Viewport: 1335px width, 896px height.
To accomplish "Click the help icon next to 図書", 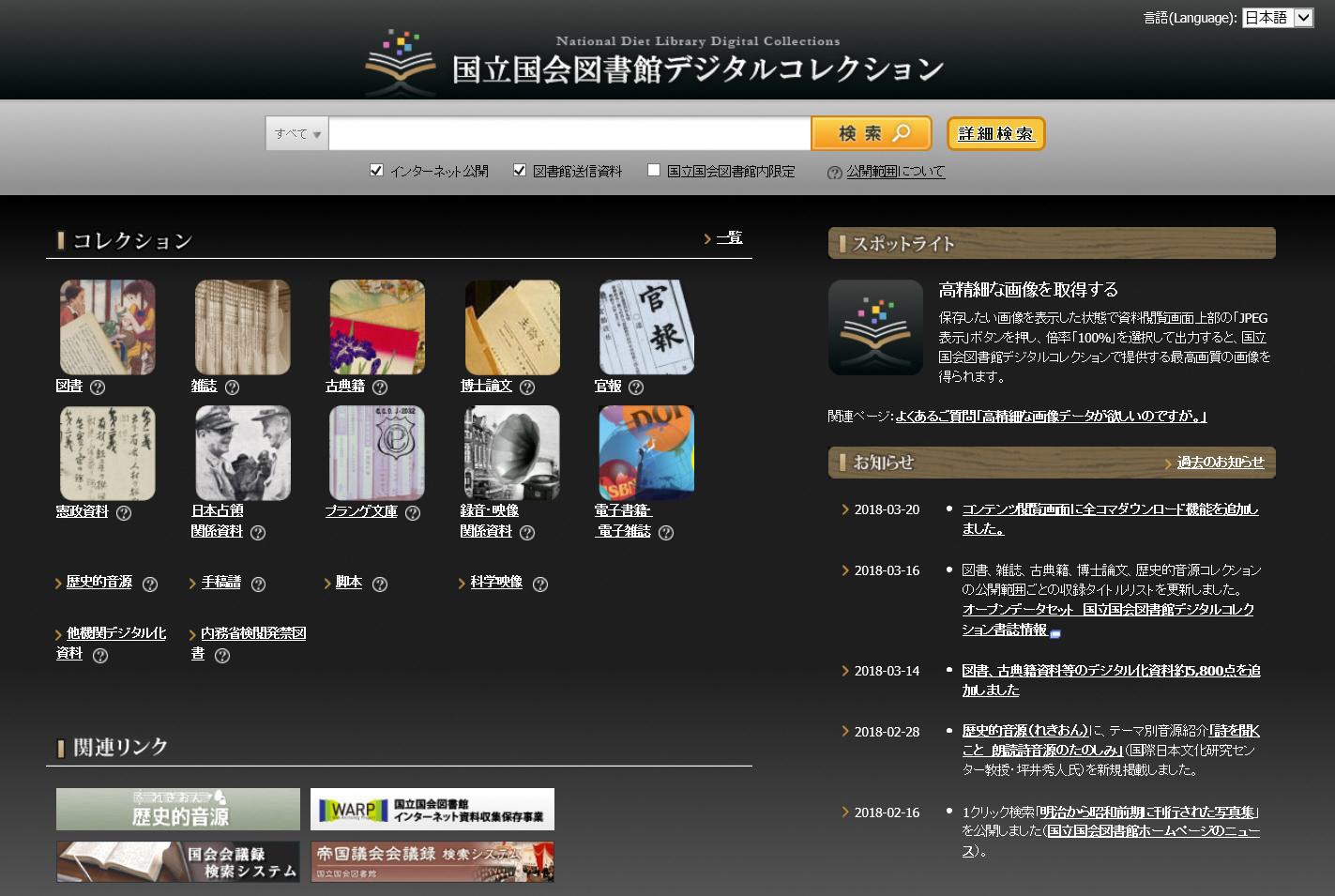I will pyautogui.click(x=98, y=387).
